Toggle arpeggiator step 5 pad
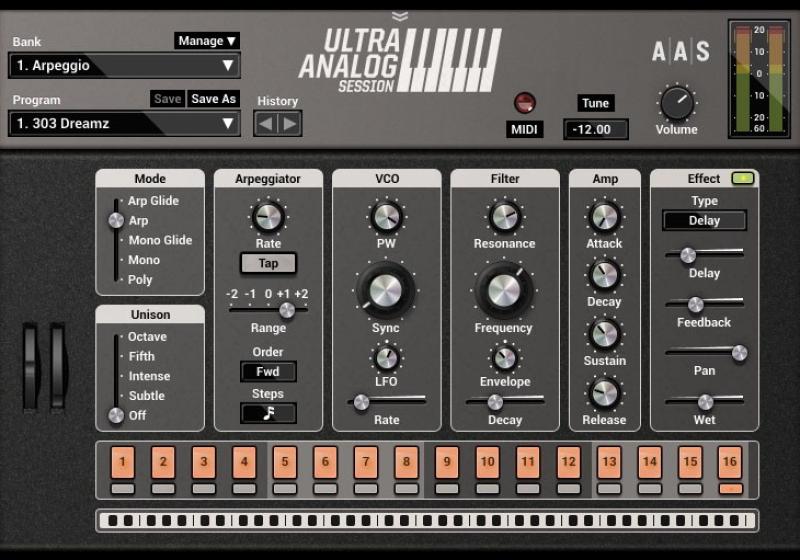This screenshot has width=800, height=560. (x=285, y=462)
